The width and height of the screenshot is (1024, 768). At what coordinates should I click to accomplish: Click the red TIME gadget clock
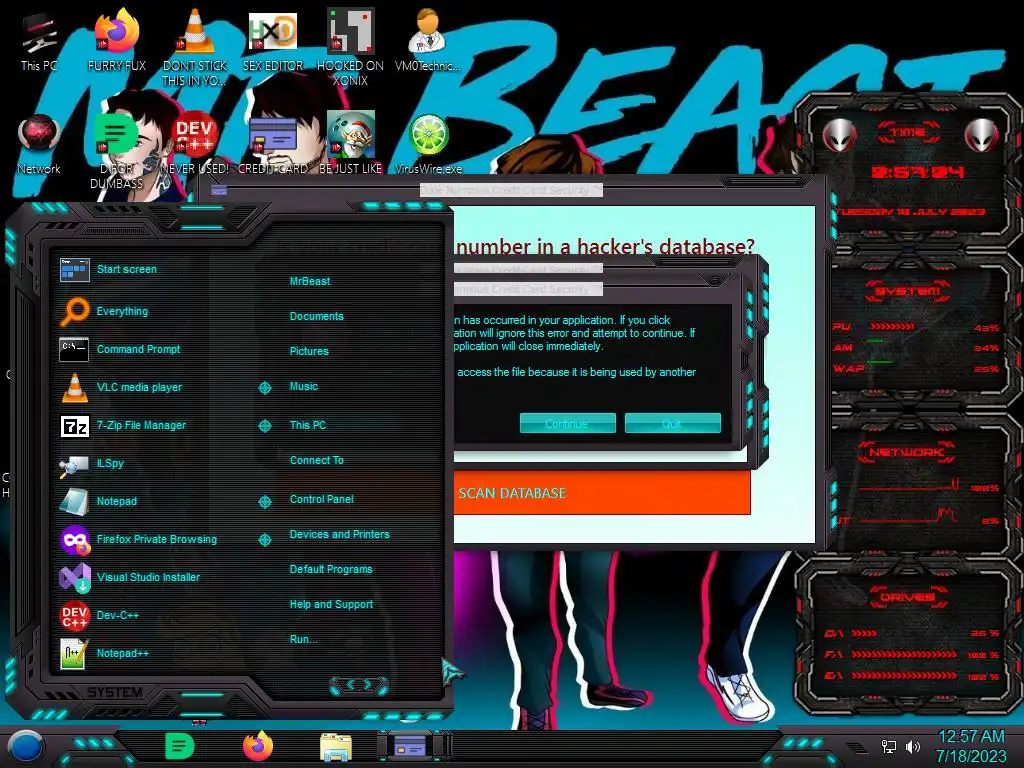(917, 172)
